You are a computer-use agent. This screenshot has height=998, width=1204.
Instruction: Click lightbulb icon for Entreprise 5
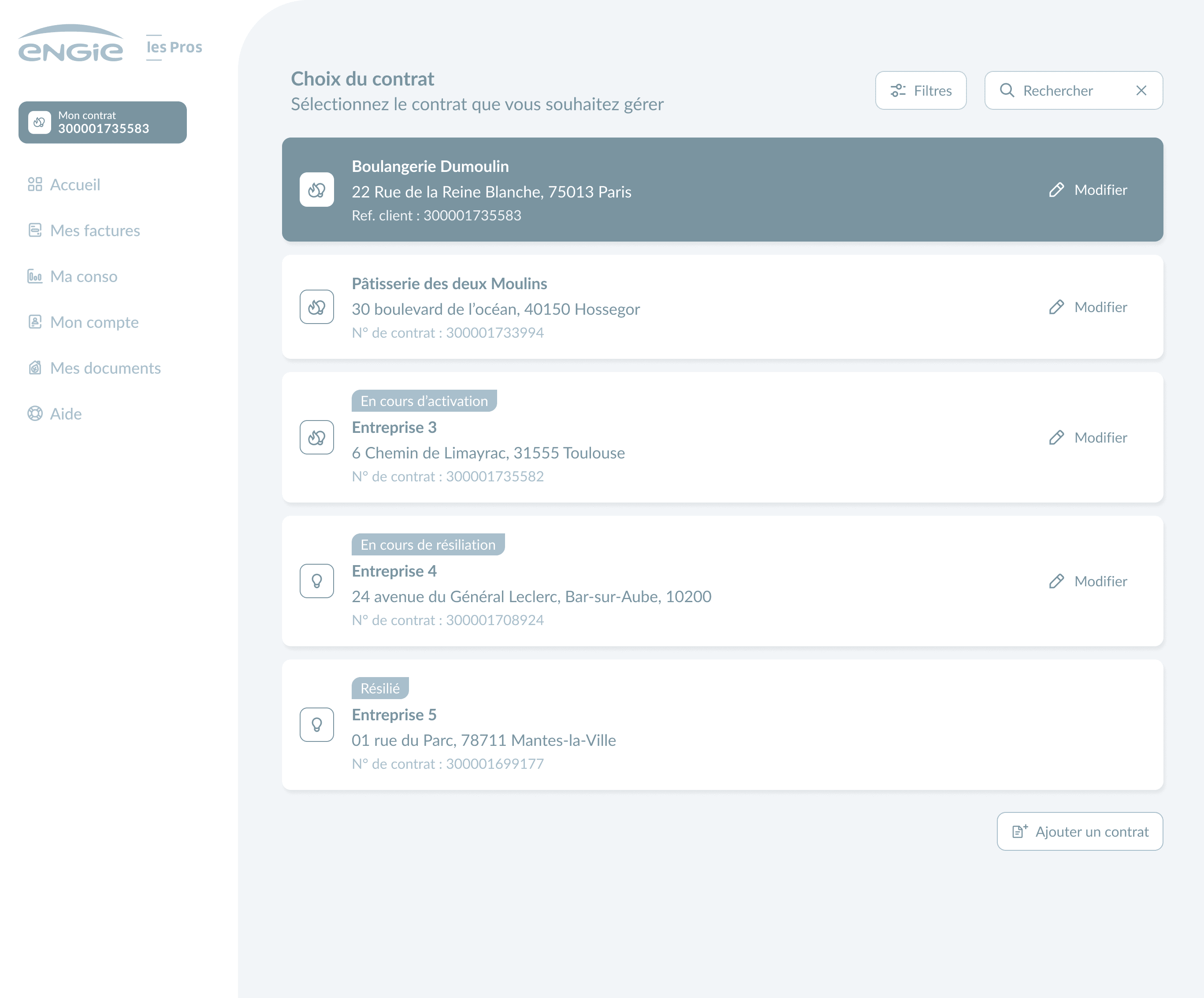[x=316, y=724]
